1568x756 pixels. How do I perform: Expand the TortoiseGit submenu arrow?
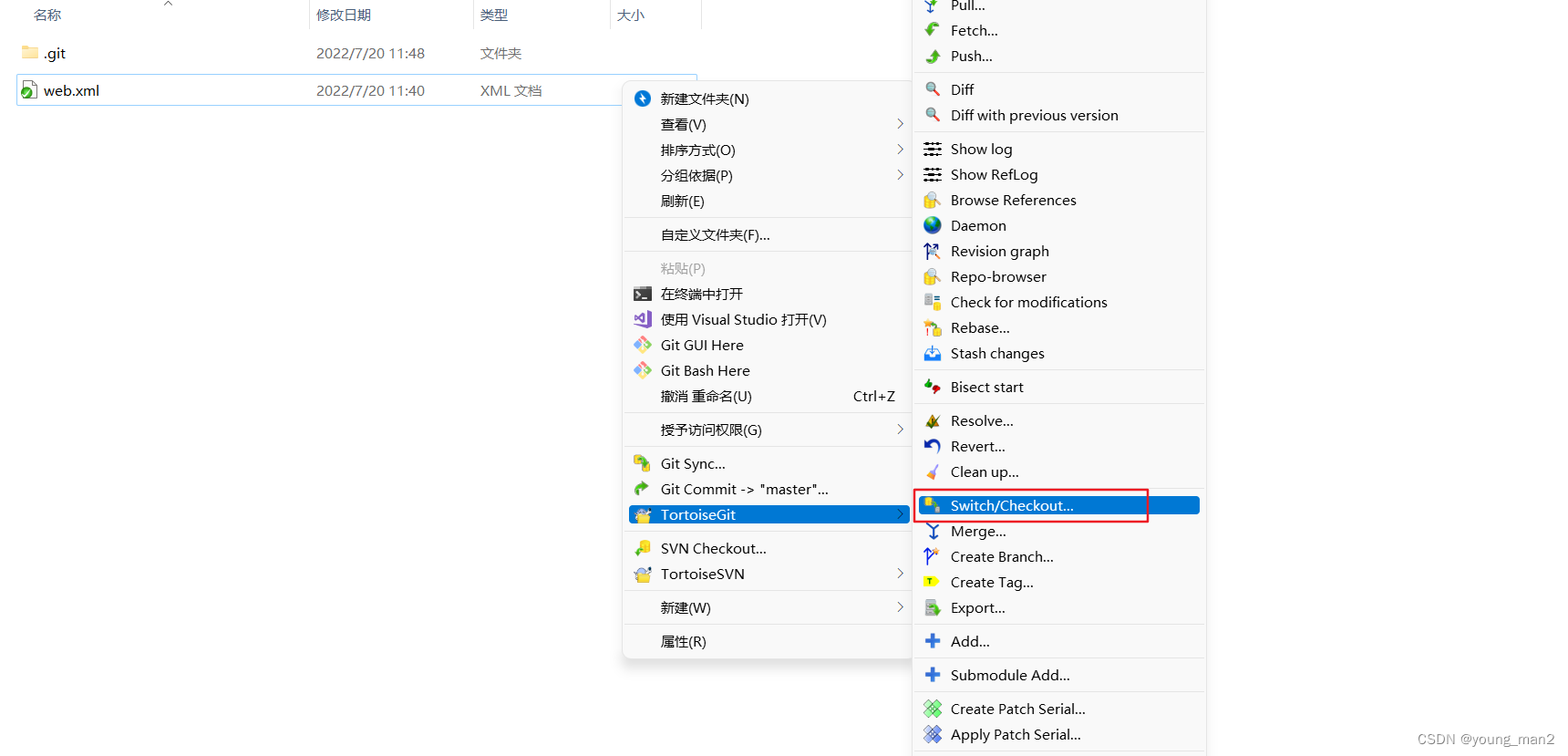click(900, 514)
